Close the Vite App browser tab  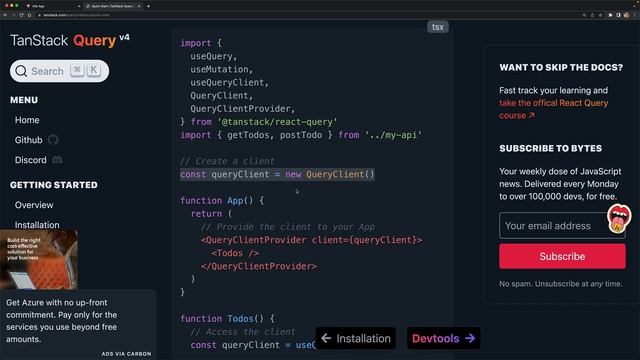79,6
